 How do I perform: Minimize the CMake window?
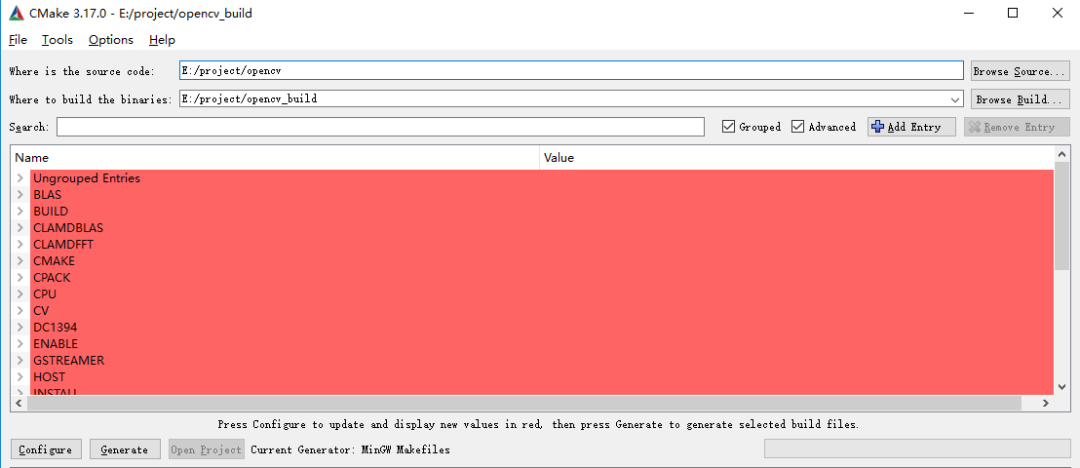tap(968, 13)
